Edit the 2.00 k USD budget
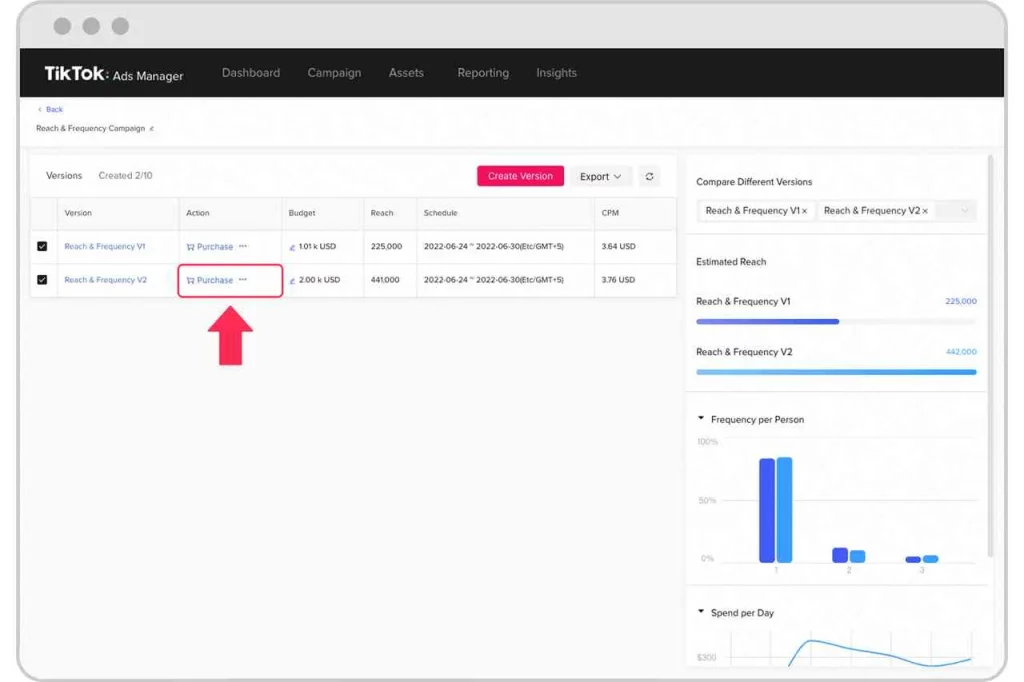The width and height of the screenshot is (1024, 682). 292,281
